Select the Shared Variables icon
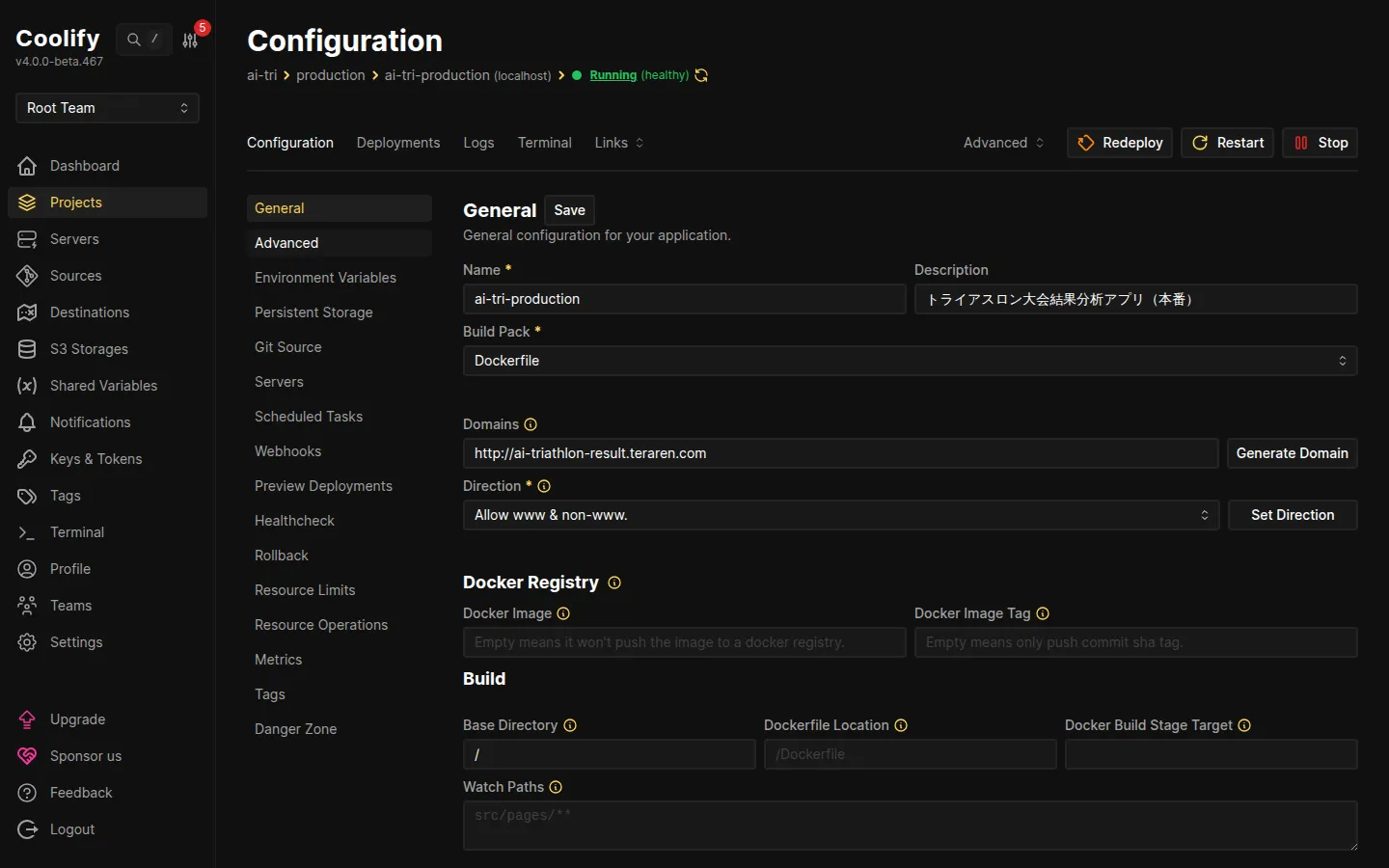The width and height of the screenshot is (1389, 868). click(x=27, y=386)
